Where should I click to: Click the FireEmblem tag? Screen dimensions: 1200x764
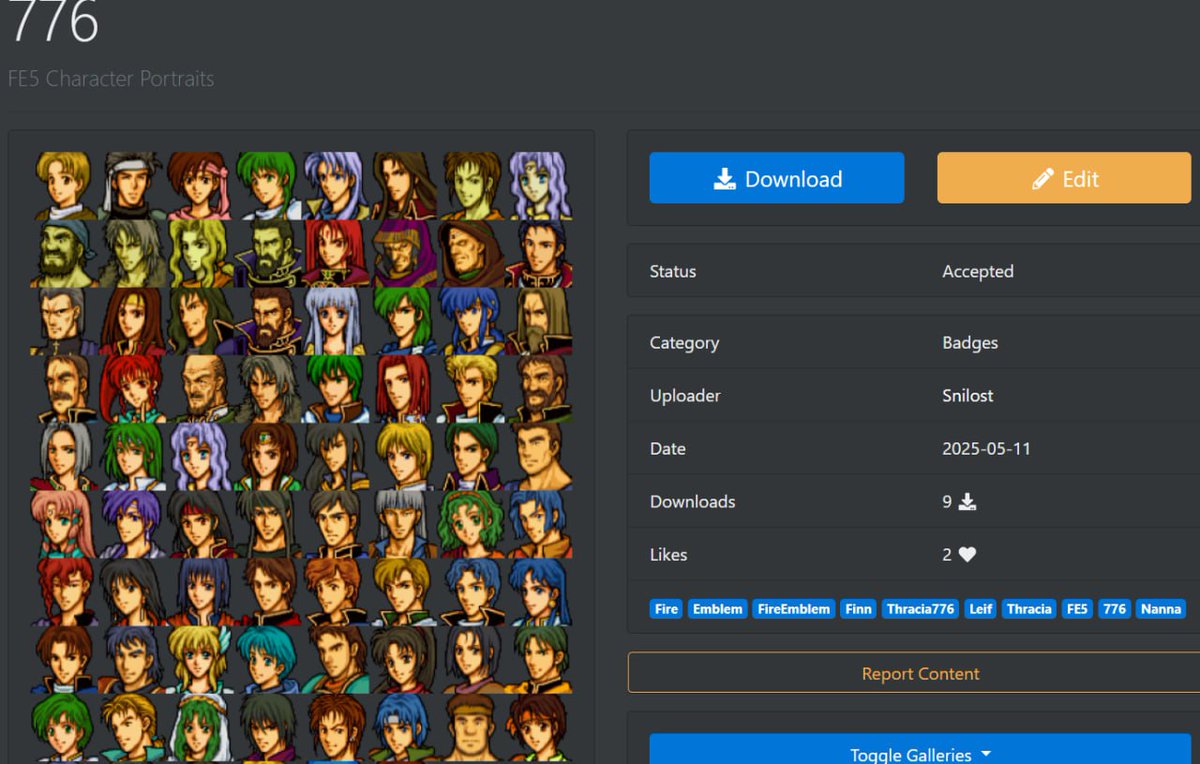[794, 608]
